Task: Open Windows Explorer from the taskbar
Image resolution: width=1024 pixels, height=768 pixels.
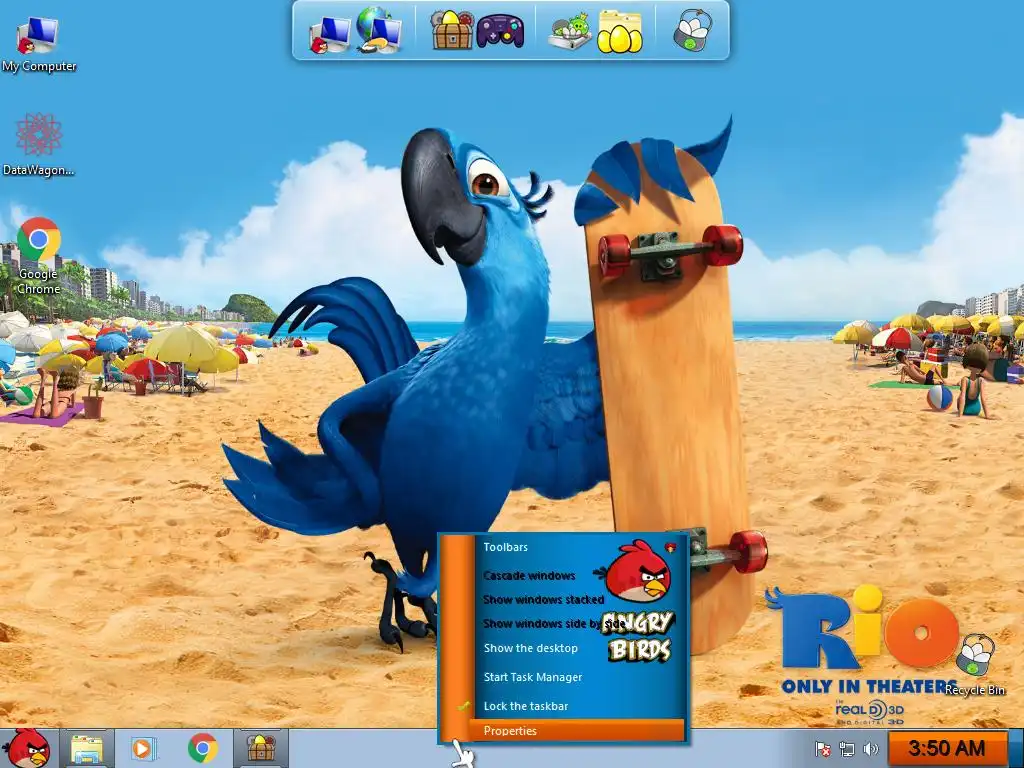Action: [88, 748]
